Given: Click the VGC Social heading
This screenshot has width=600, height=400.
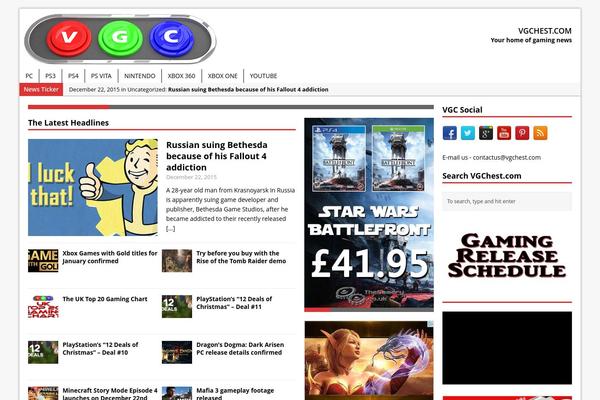Looking at the screenshot, I should [462, 110].
